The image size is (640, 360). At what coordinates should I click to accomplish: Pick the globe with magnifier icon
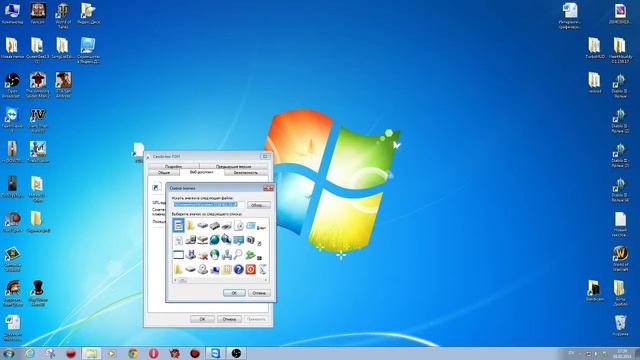pos(227,240)
